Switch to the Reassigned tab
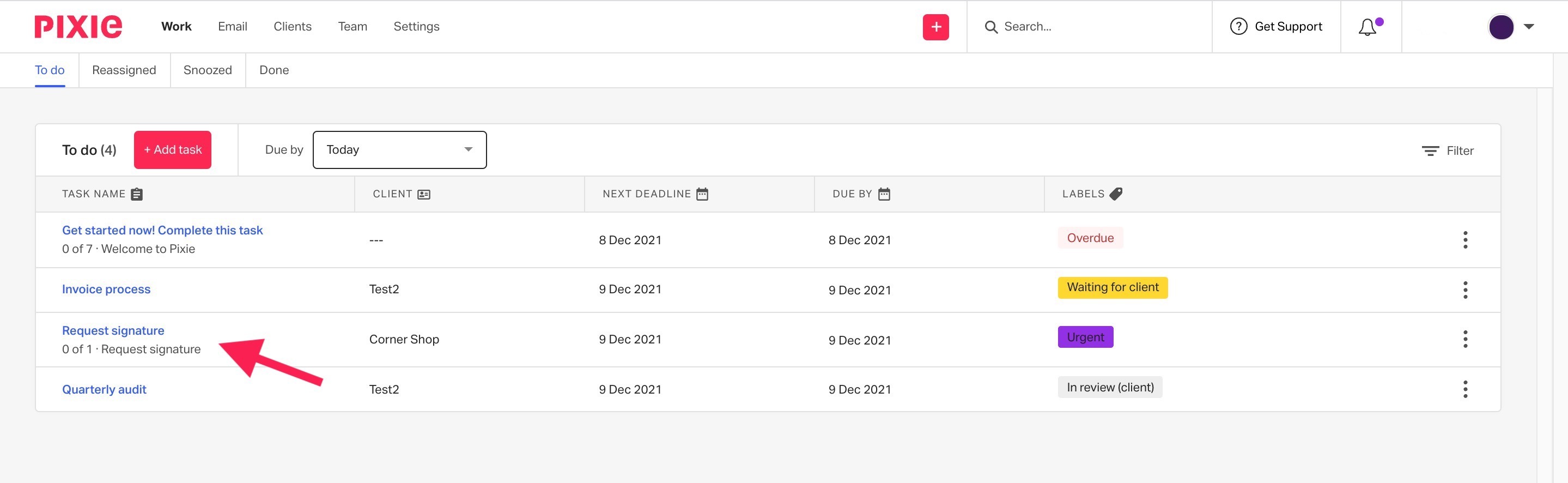This screenshot has height=483, width=1568. [124, 70]
